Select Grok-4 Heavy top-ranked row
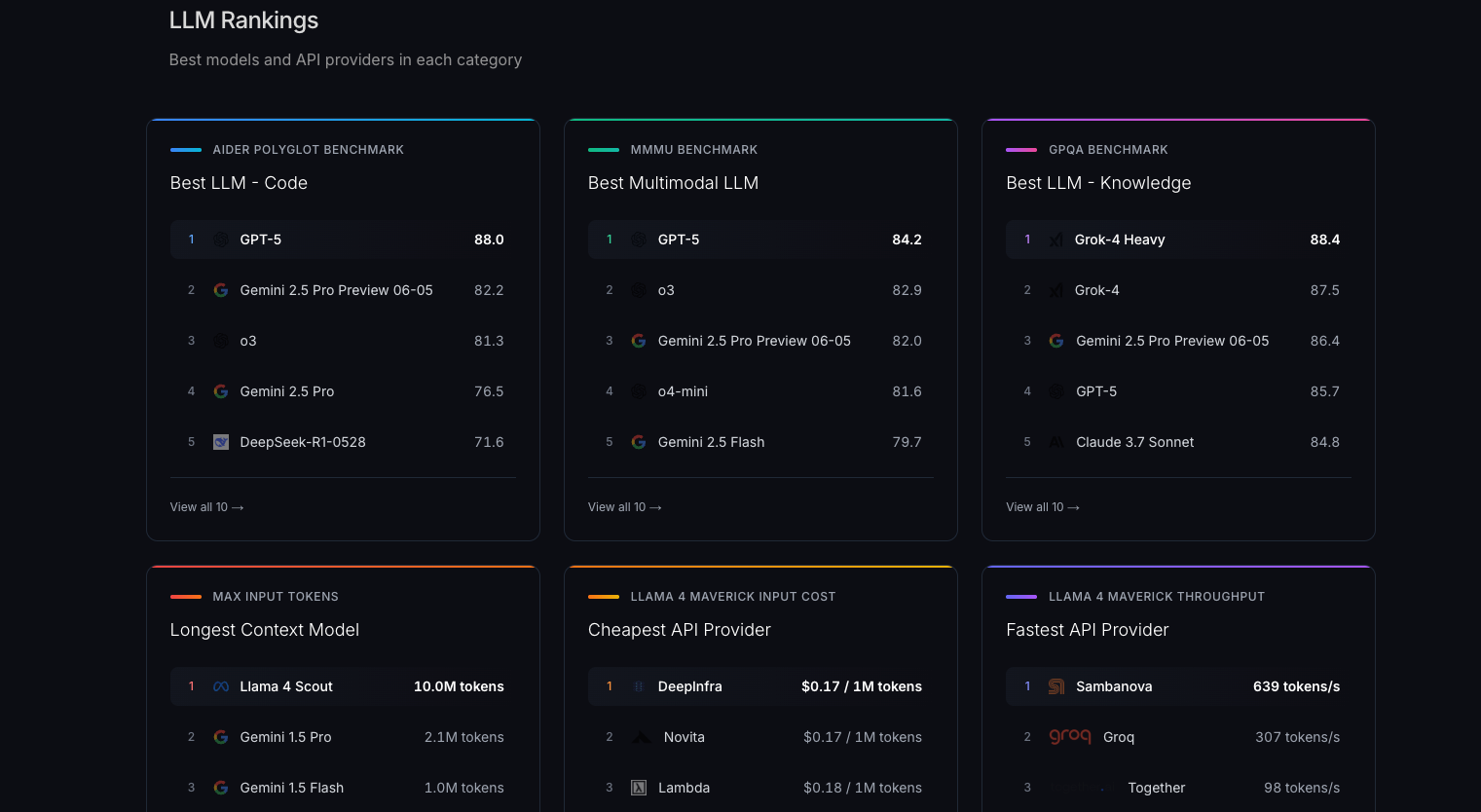The height and width of the screenshot is (812, 1481). (1177, 240)
